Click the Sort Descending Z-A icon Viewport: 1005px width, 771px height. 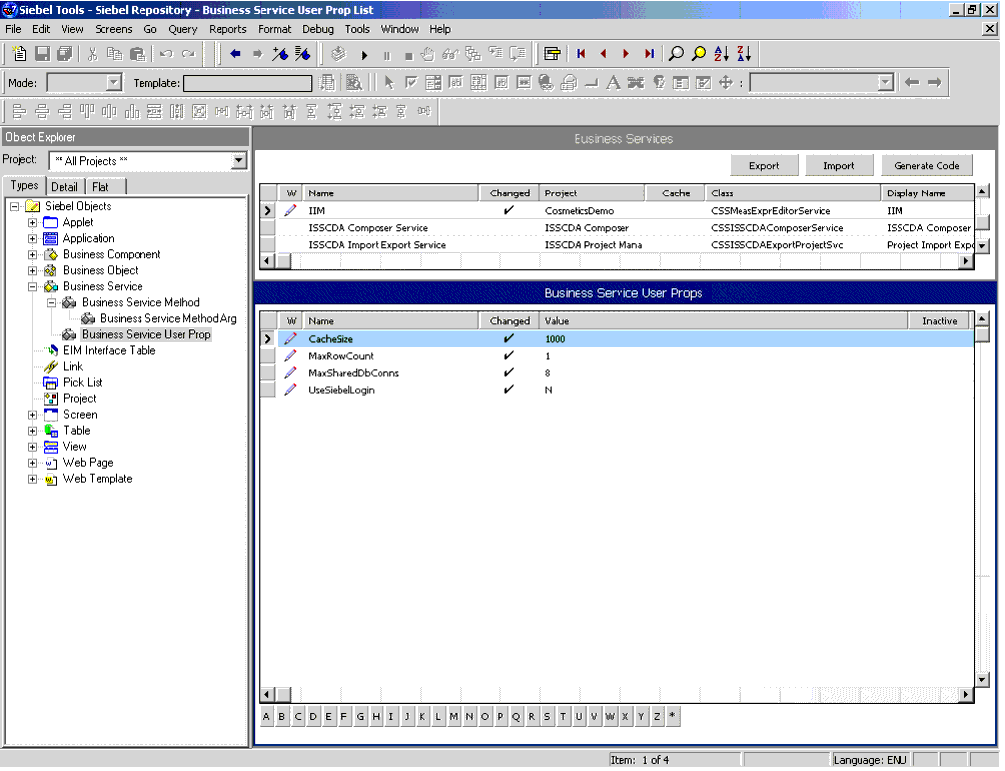point(744,54)
